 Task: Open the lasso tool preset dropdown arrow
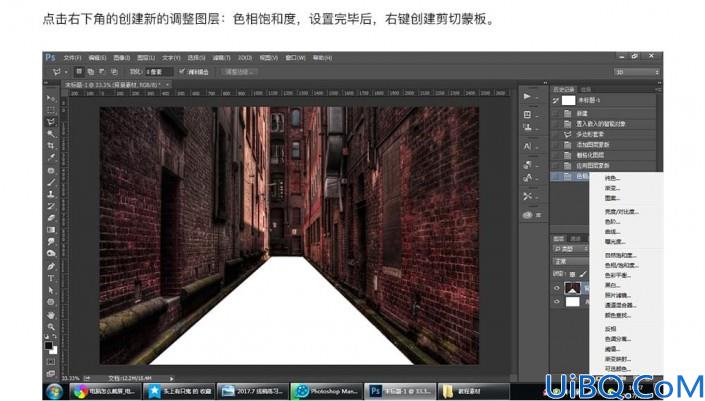pyautogui.click(x=66, y=72)
